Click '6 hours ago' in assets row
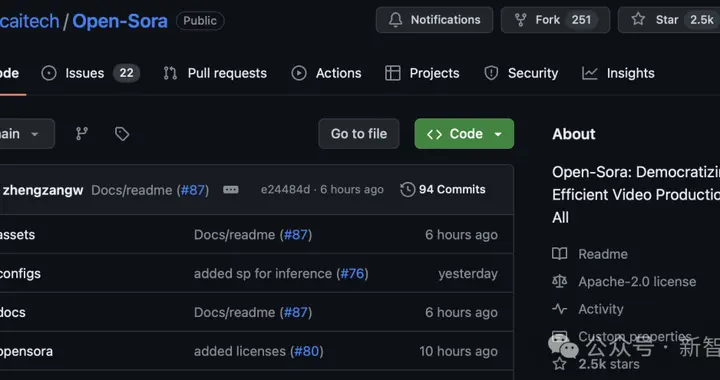This screenshot has width=720, height=380. [461, 235]
